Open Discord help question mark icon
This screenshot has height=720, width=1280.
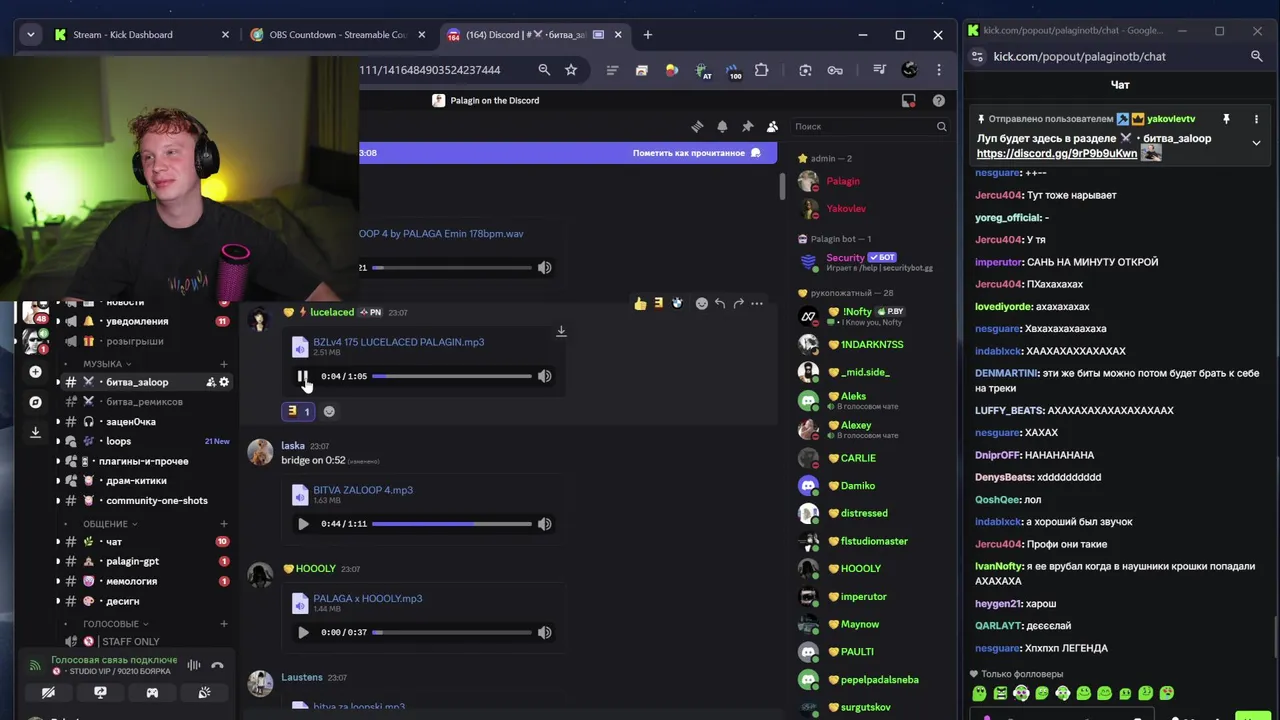[938, 100]
